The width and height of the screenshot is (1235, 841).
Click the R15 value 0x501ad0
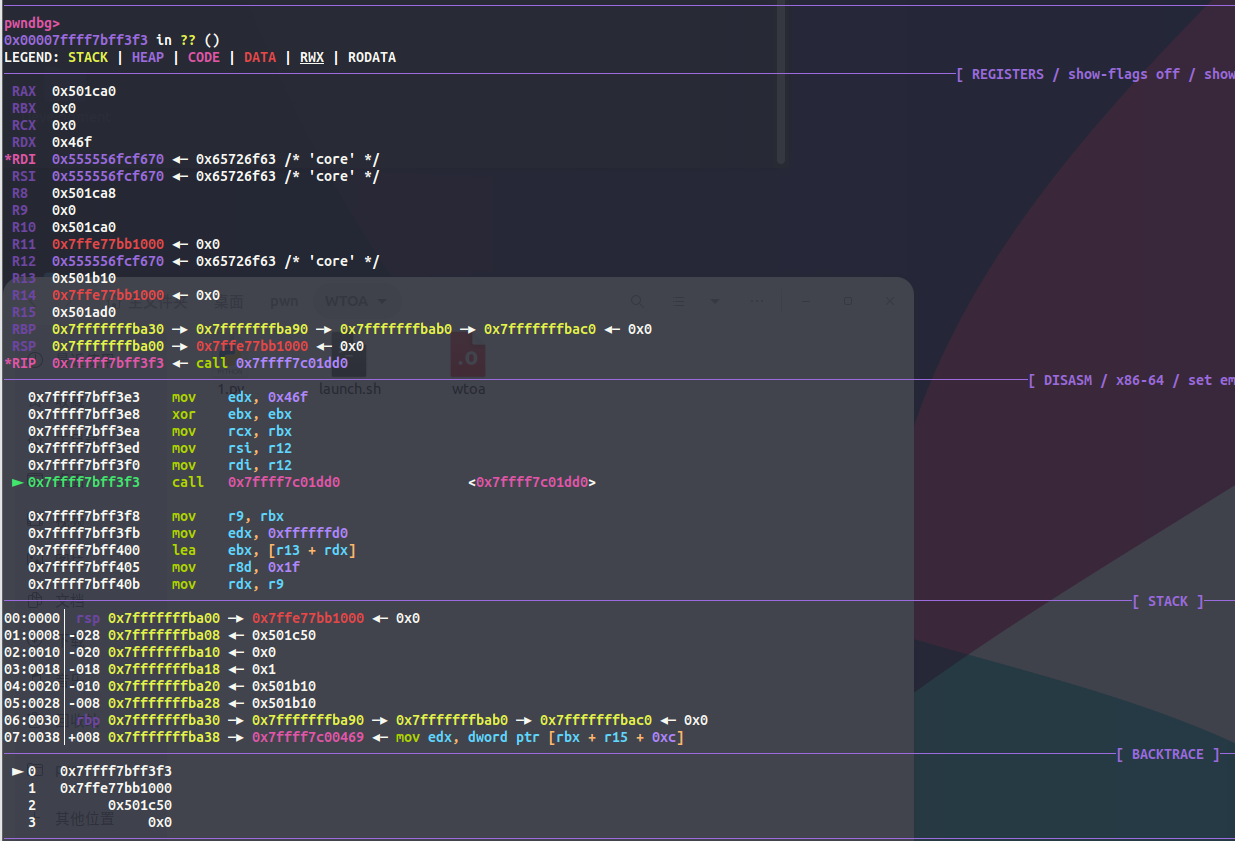click(84, 312)
